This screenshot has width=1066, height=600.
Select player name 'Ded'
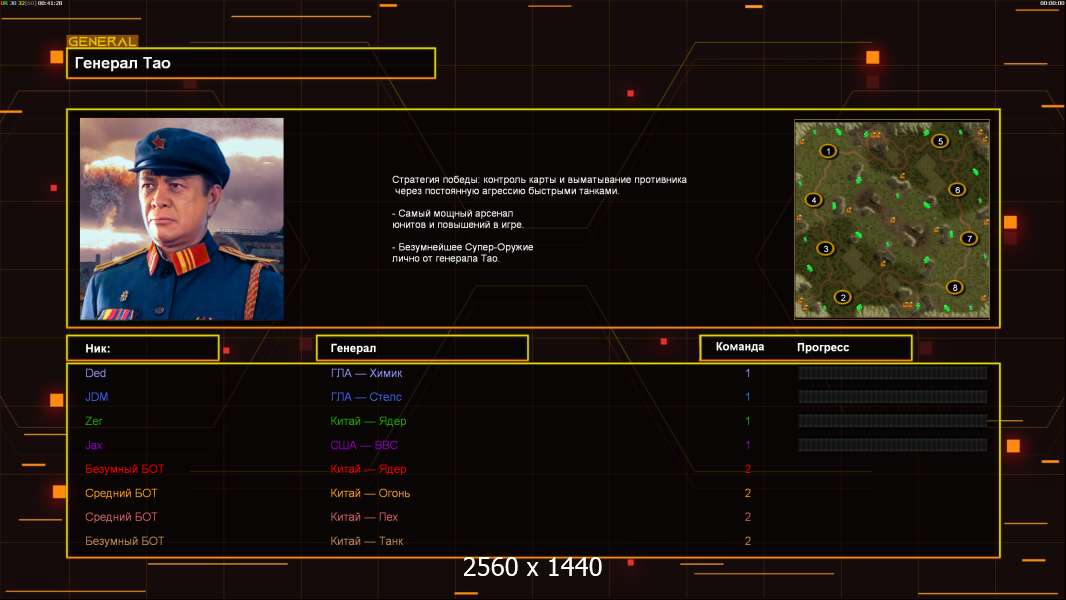tap(95, 373)
